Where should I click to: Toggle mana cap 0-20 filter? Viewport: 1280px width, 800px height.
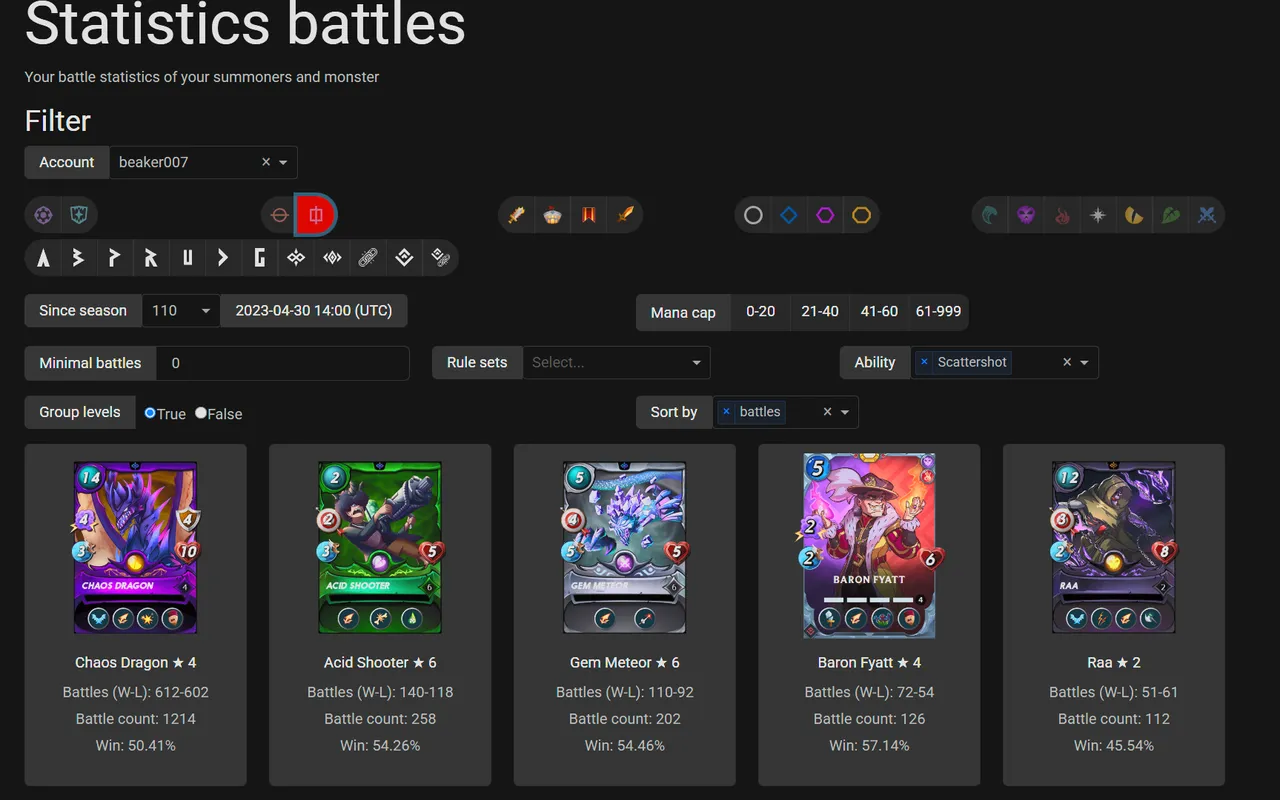[x=761, y=311]
